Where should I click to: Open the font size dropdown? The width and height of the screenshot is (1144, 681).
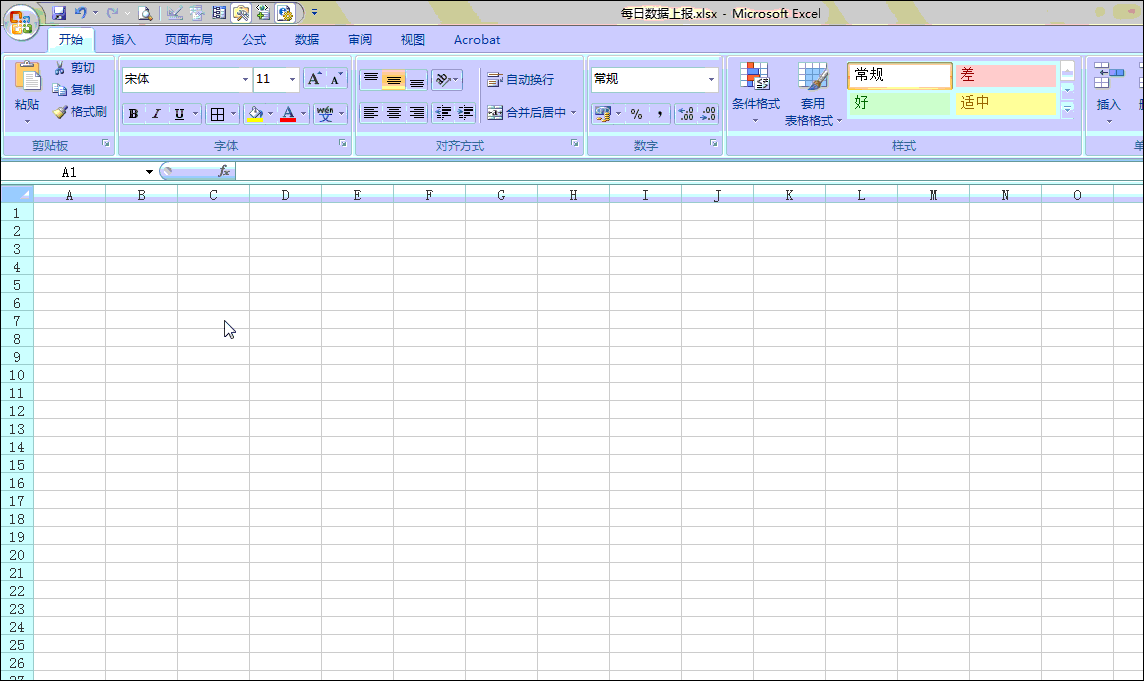pyautogui.click(x=292, y=79)
